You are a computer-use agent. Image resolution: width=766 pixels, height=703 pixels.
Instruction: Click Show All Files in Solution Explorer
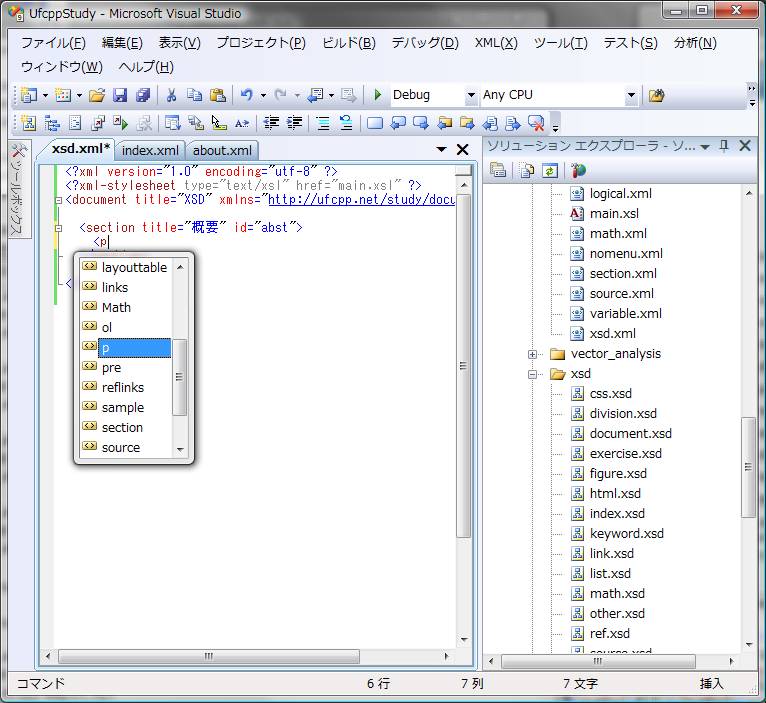[x=527, y=170]
